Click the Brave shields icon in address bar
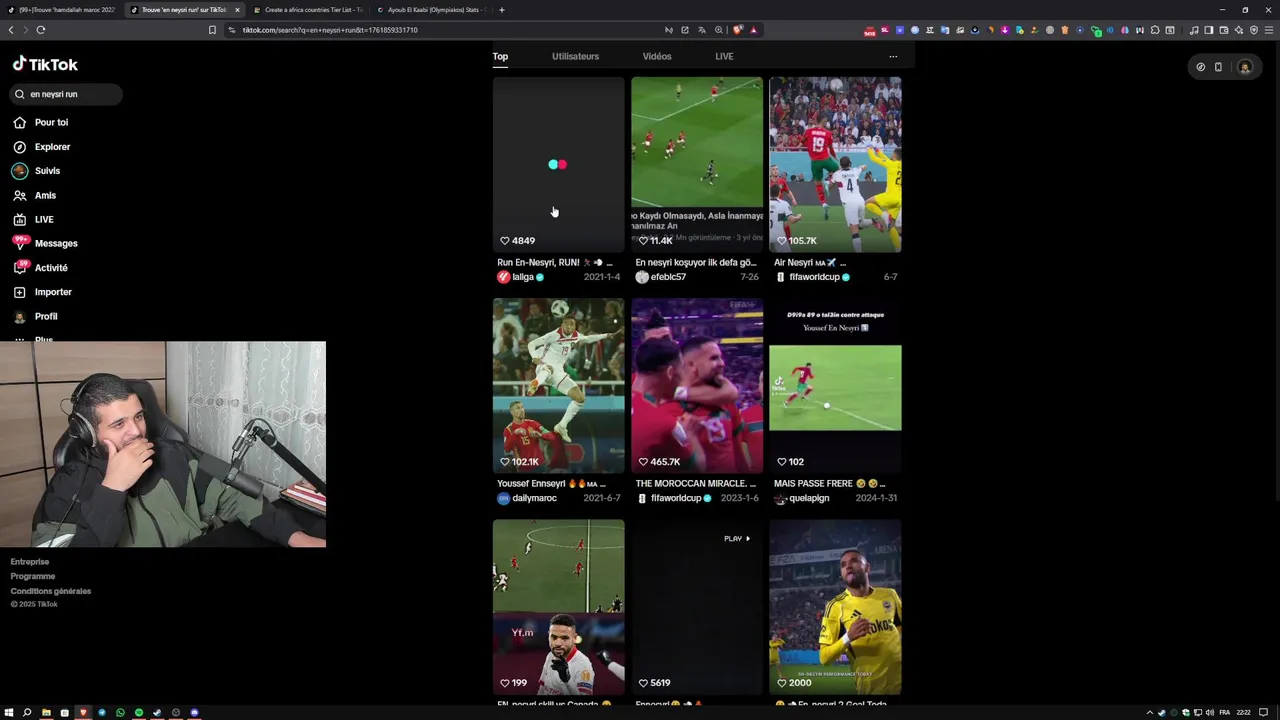Image resolution: width=1280 pixels, height=720 pixels. (x=738, y=30)
